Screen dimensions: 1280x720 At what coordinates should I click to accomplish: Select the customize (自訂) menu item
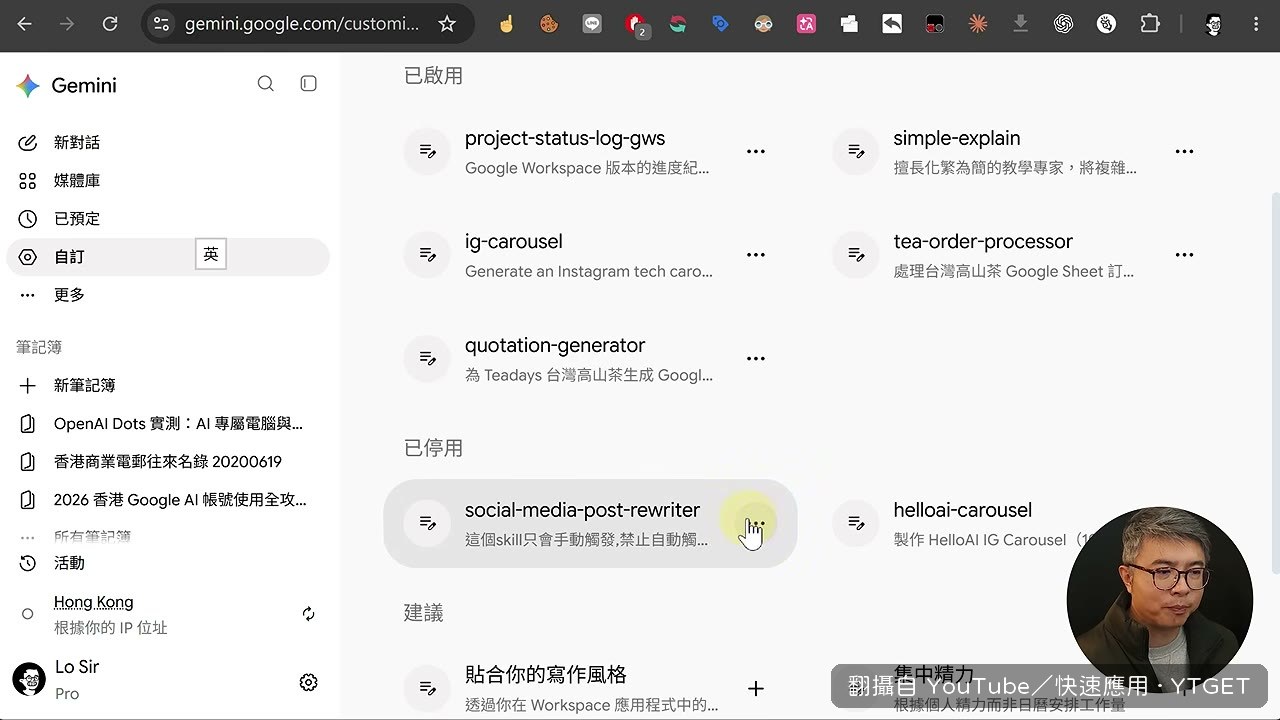pos(168,257)
